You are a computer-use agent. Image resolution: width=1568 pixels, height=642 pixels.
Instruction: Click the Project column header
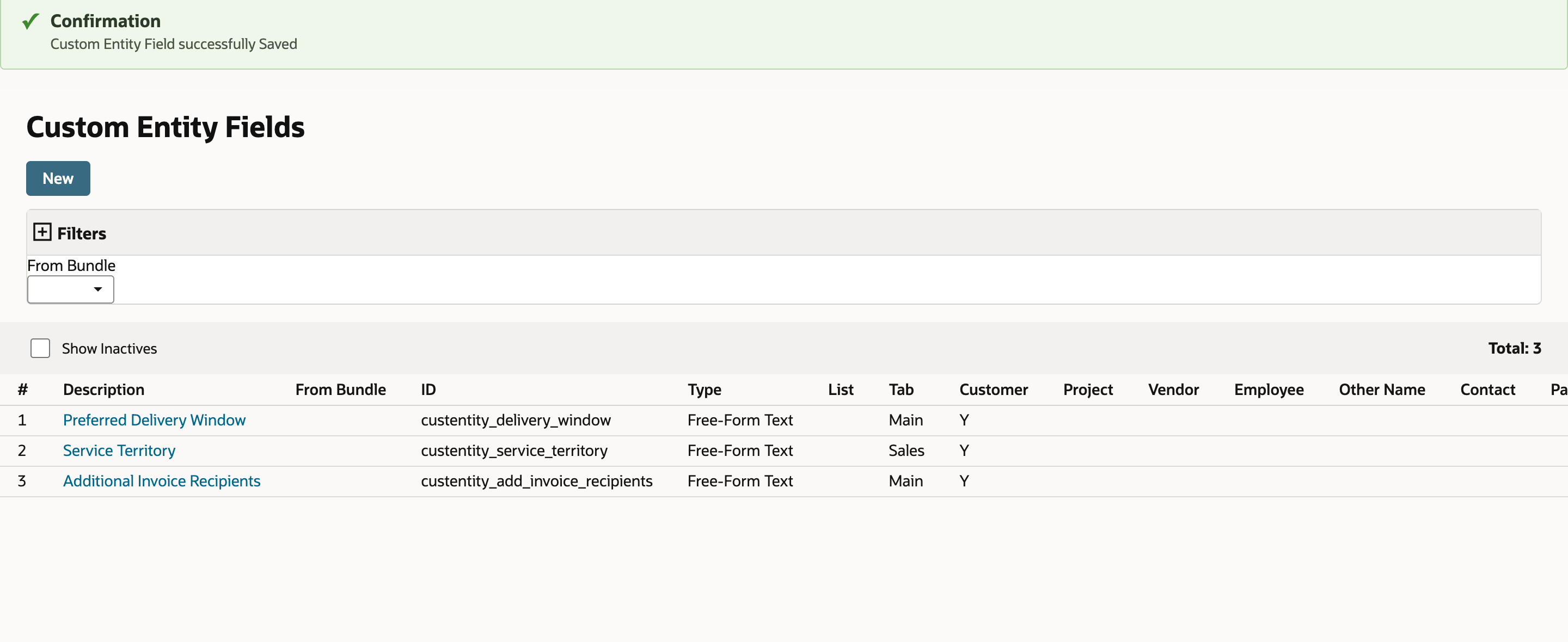coord(1088,390)
